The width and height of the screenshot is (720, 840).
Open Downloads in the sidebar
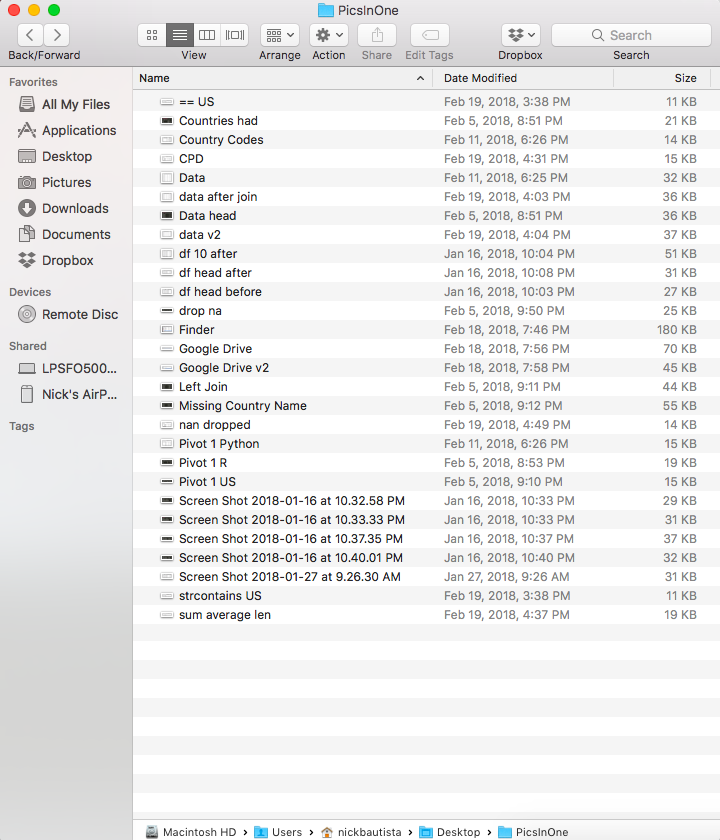coord(75,208)
